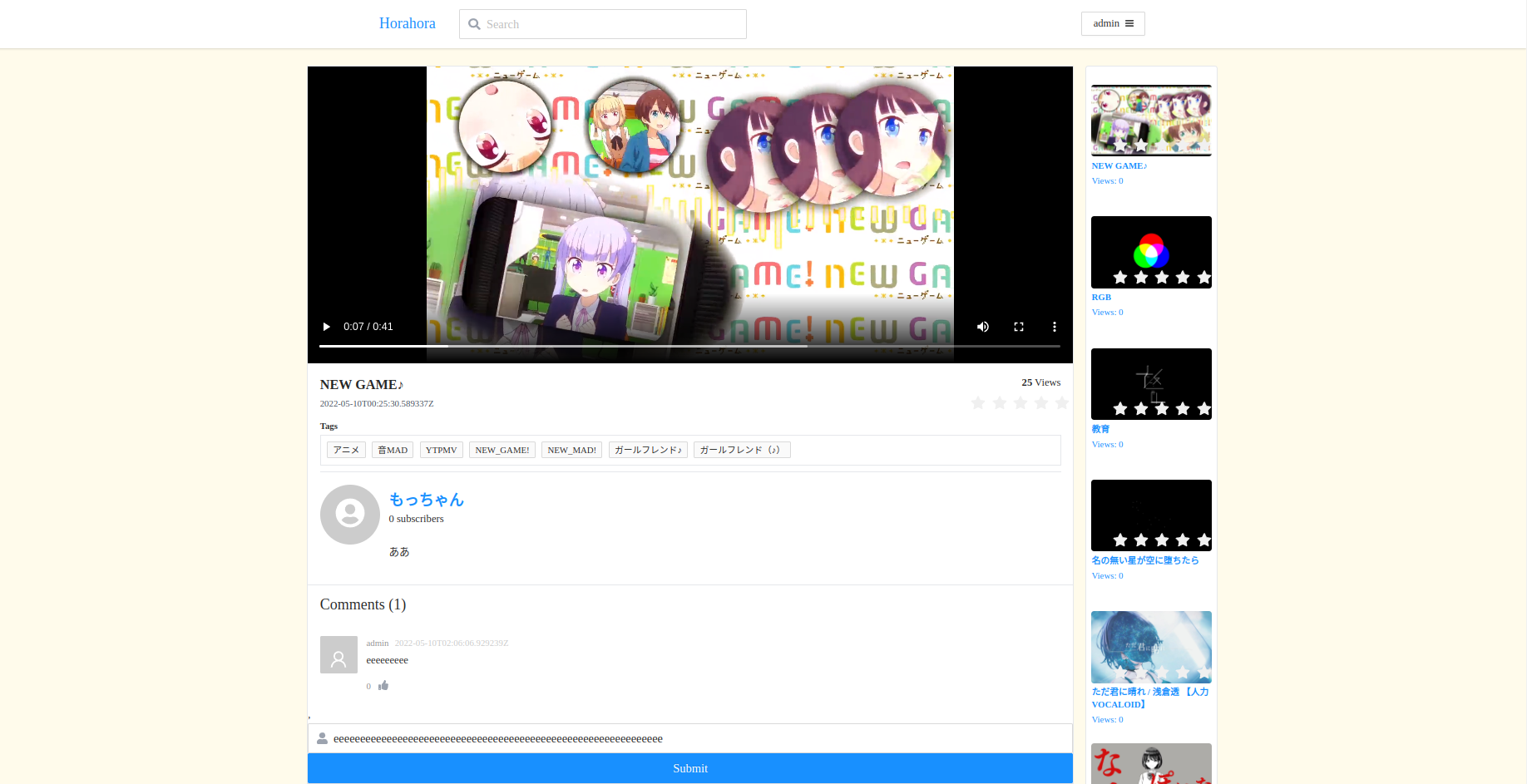Submit the comment
The height and width of the screenshot is (784, 1527).
point(689,768)
